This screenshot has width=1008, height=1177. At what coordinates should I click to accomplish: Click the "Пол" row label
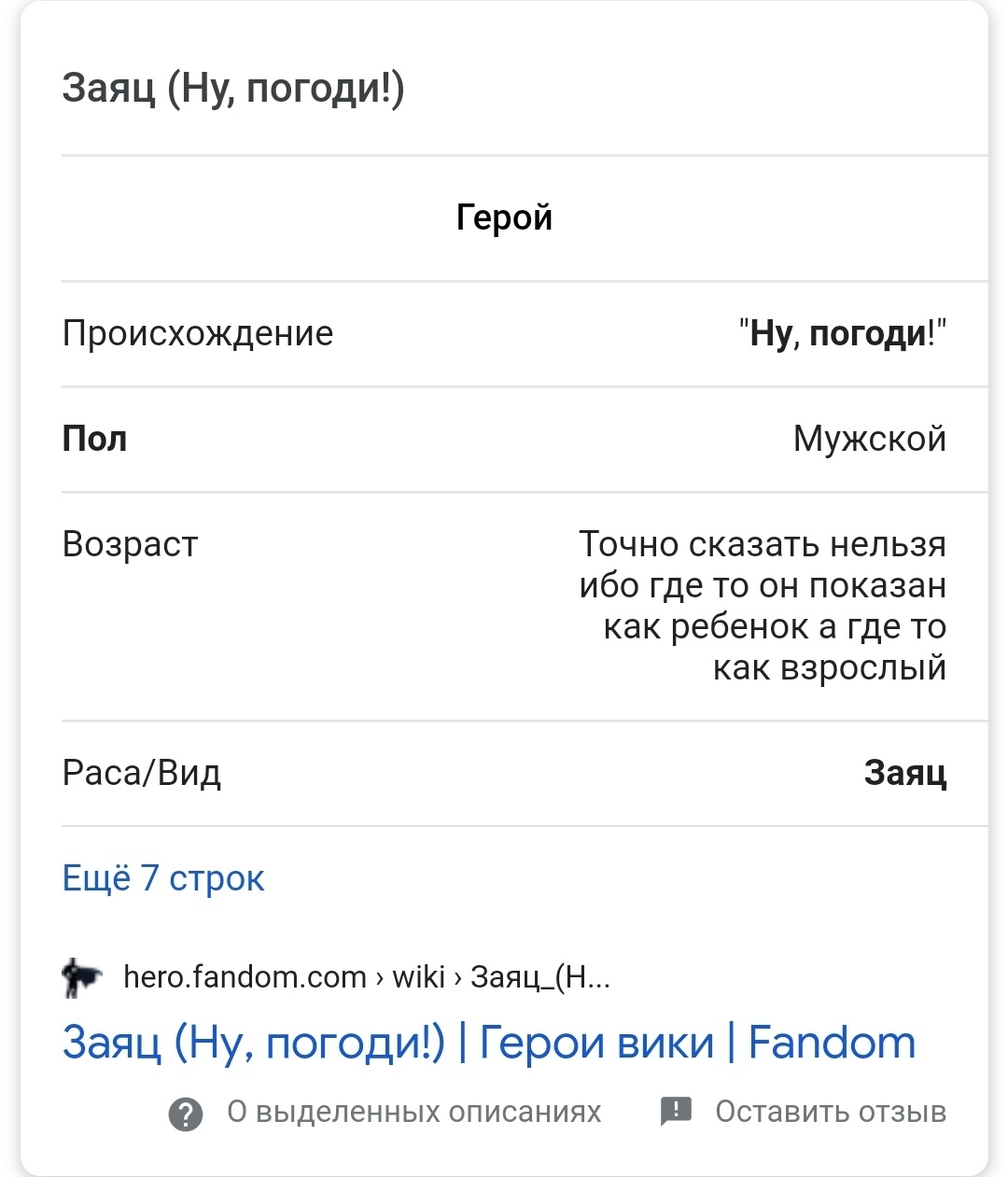pos(94,439)
